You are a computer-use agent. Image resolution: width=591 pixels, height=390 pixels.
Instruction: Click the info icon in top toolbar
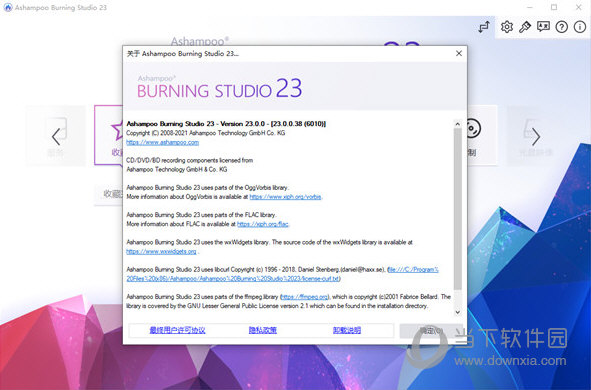(580, 27)
